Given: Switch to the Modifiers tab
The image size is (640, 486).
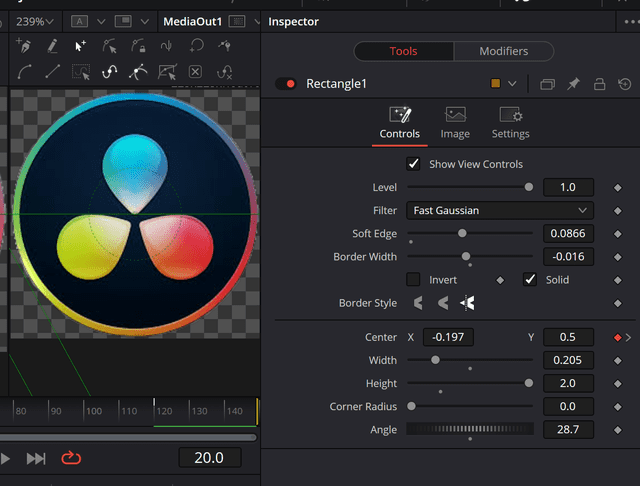Looking at the screenshot, I should click(504, 51).
